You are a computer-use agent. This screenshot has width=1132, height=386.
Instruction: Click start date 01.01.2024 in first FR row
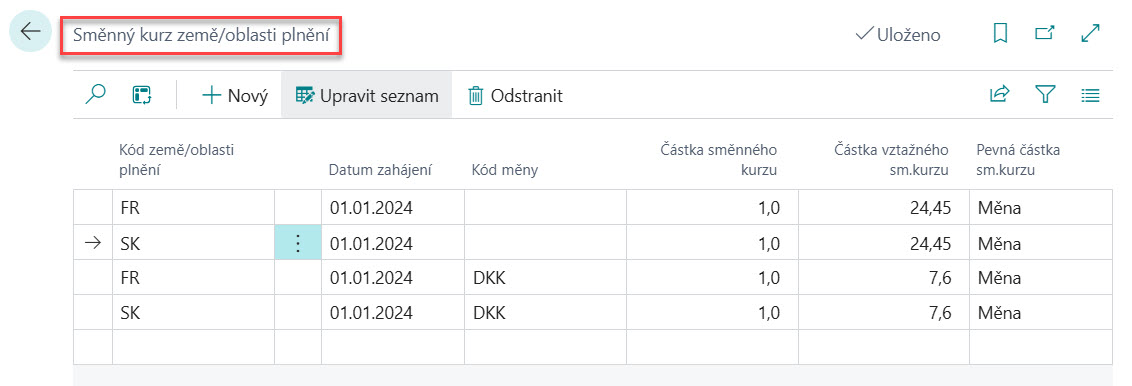coord(393,208)
